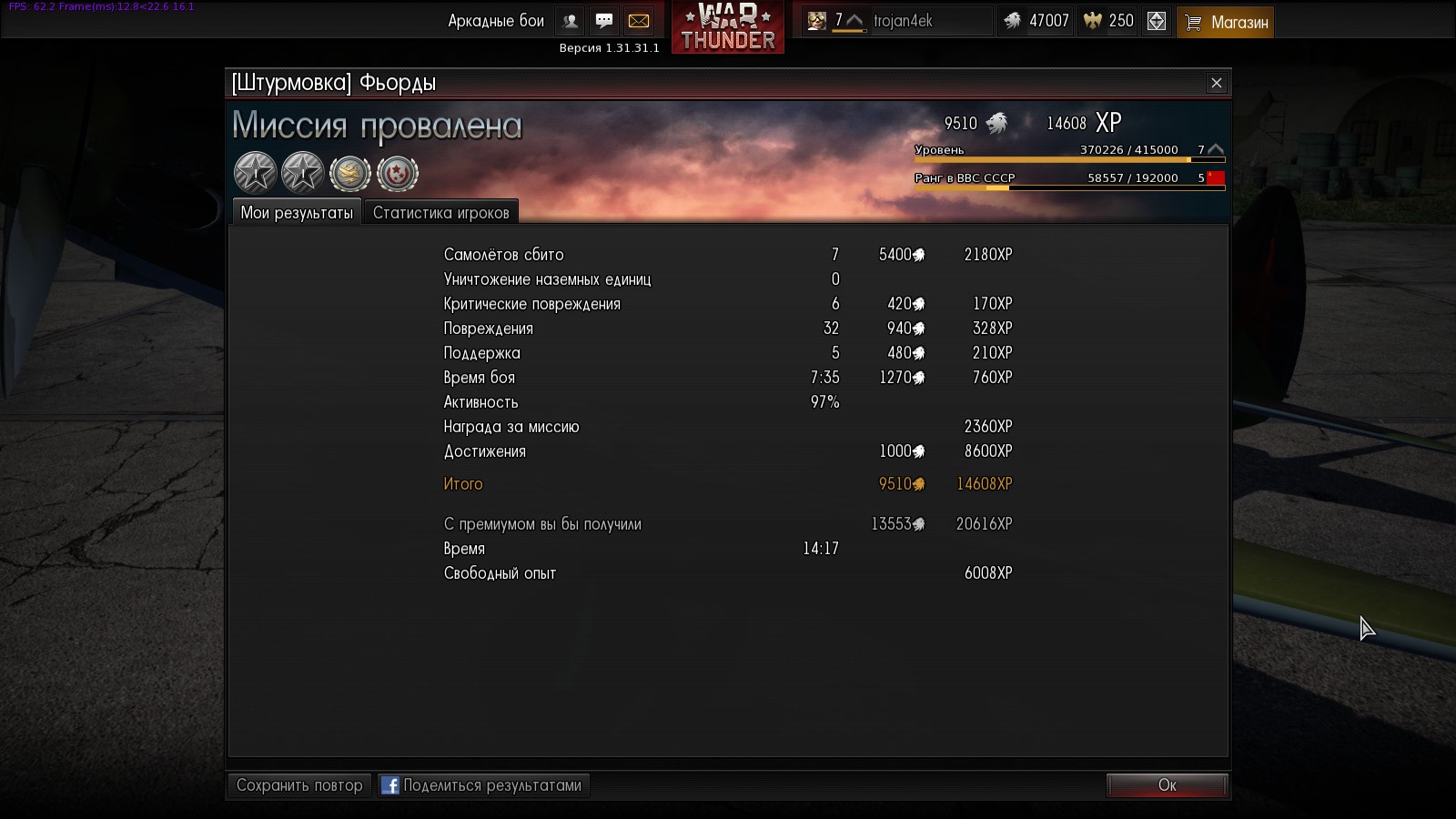Select the Мои результаты tab
This screenshot has height=819, width=1456.
[297, 212]
